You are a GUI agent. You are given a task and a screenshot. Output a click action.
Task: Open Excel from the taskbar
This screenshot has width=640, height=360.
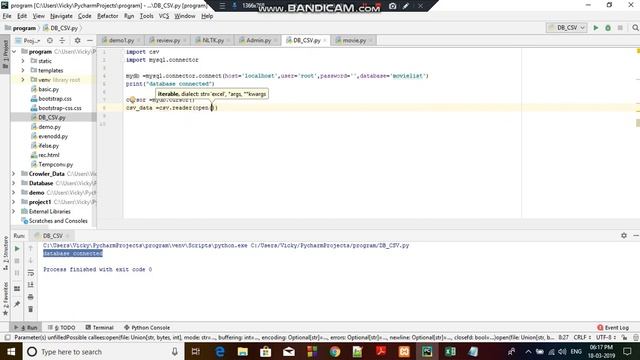coord(450,351)
